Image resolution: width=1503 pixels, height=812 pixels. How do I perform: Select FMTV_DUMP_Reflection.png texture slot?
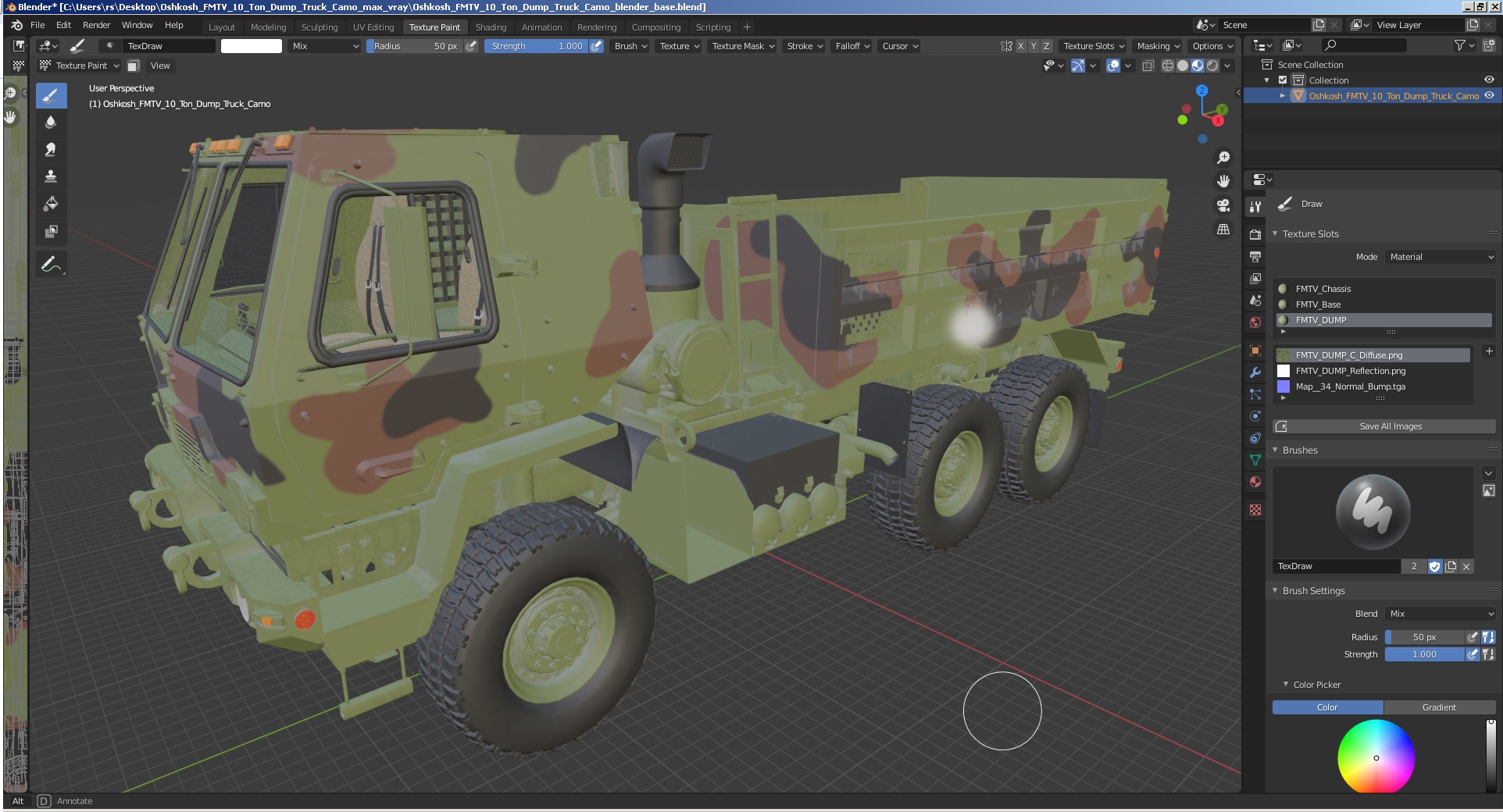[1373, 371]
